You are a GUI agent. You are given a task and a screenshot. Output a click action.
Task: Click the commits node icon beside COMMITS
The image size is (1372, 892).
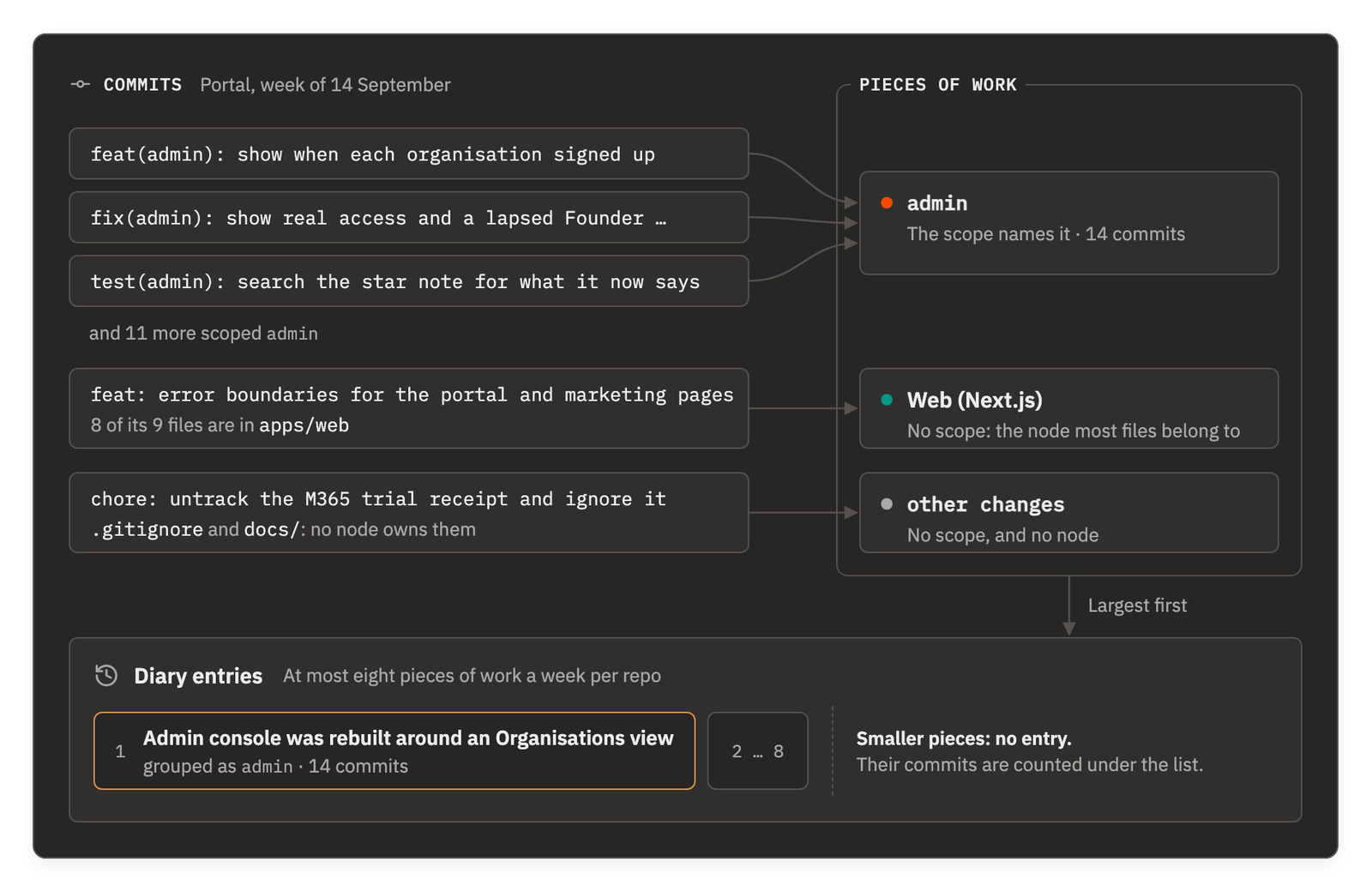[81, 84]
